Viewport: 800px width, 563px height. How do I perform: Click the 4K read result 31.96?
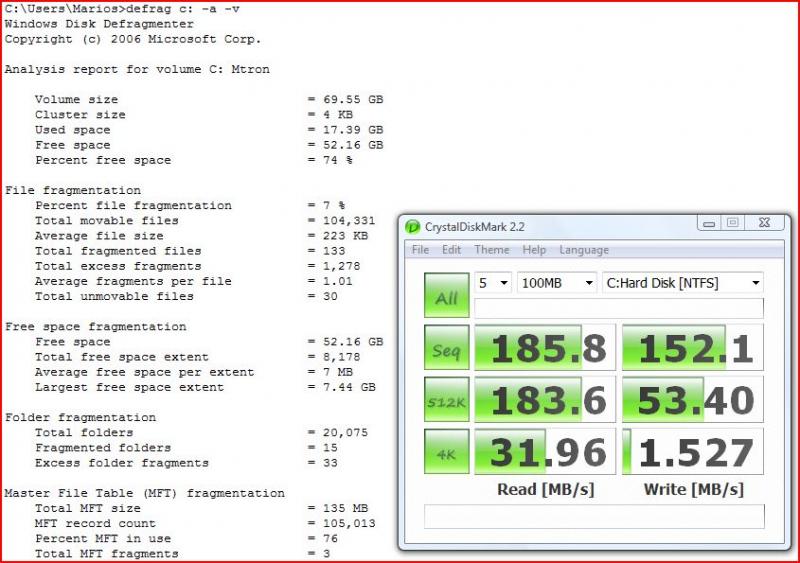coord(545,451)
